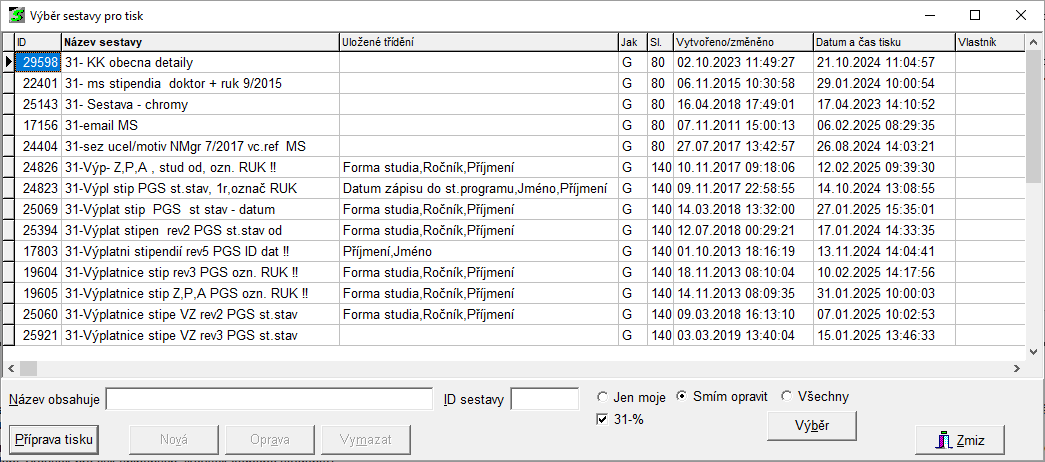Choose the Všechny radio button

[787, 397]
